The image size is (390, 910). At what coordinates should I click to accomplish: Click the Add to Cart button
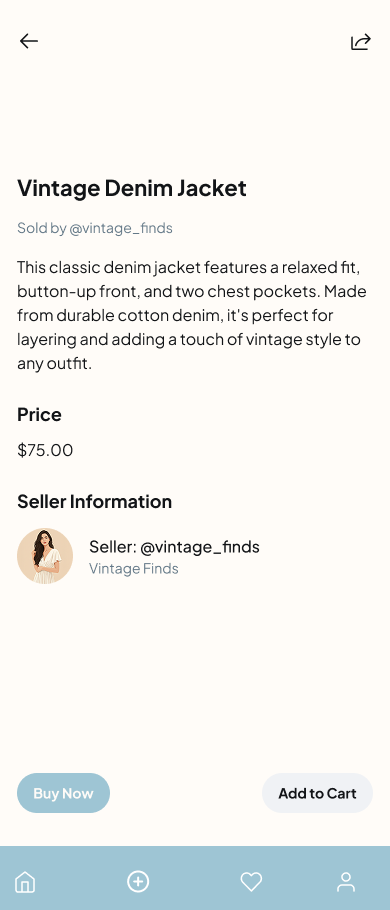(x=317, y=793)
